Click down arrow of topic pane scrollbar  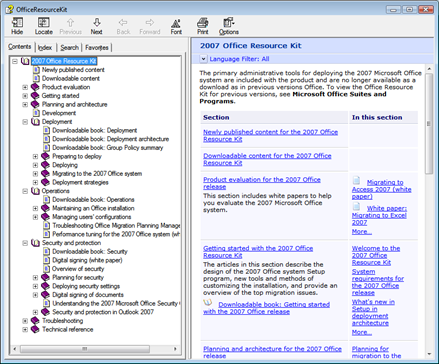(x=429, y=354)
